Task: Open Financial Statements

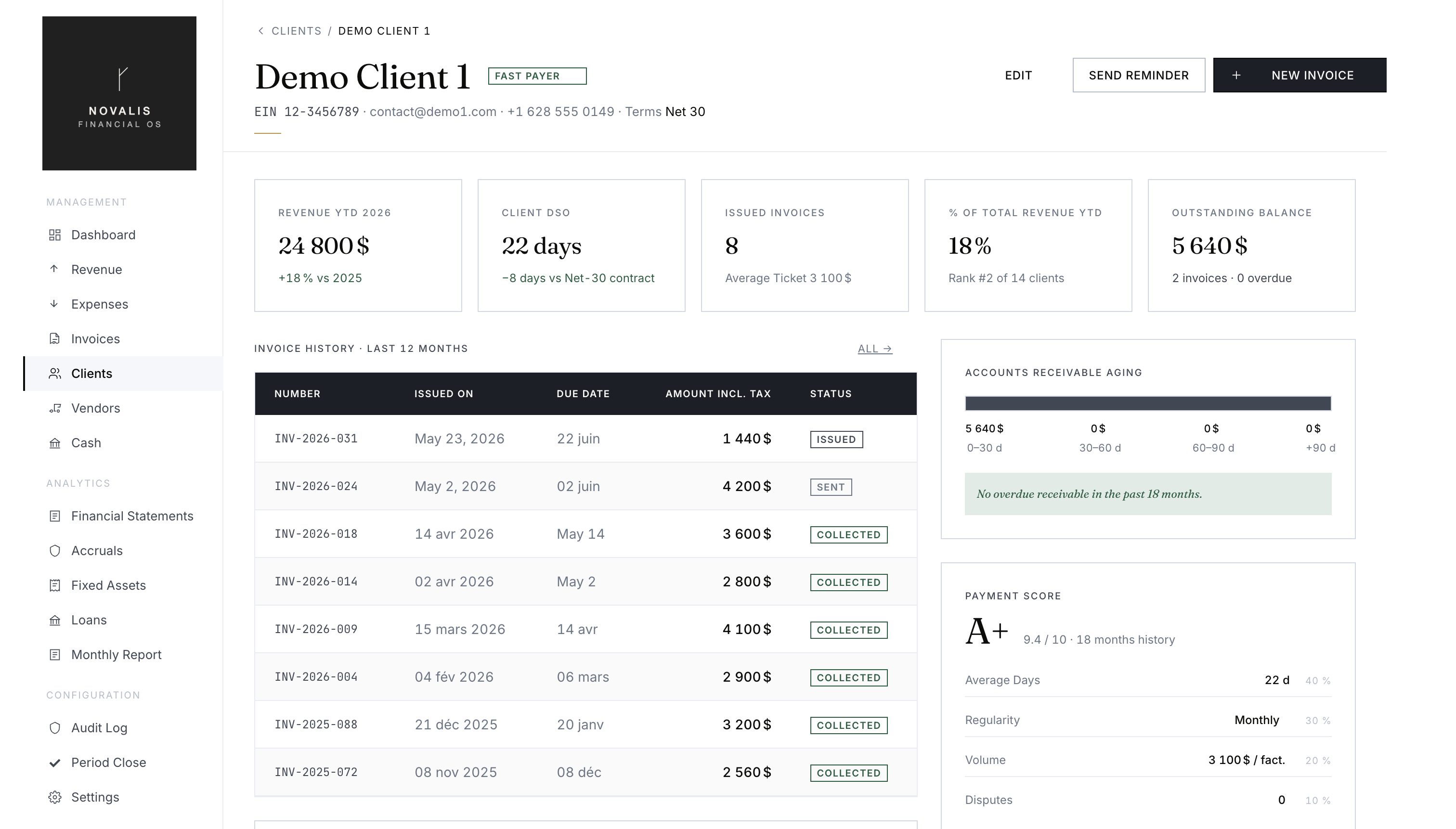Action: click(122, 516)
